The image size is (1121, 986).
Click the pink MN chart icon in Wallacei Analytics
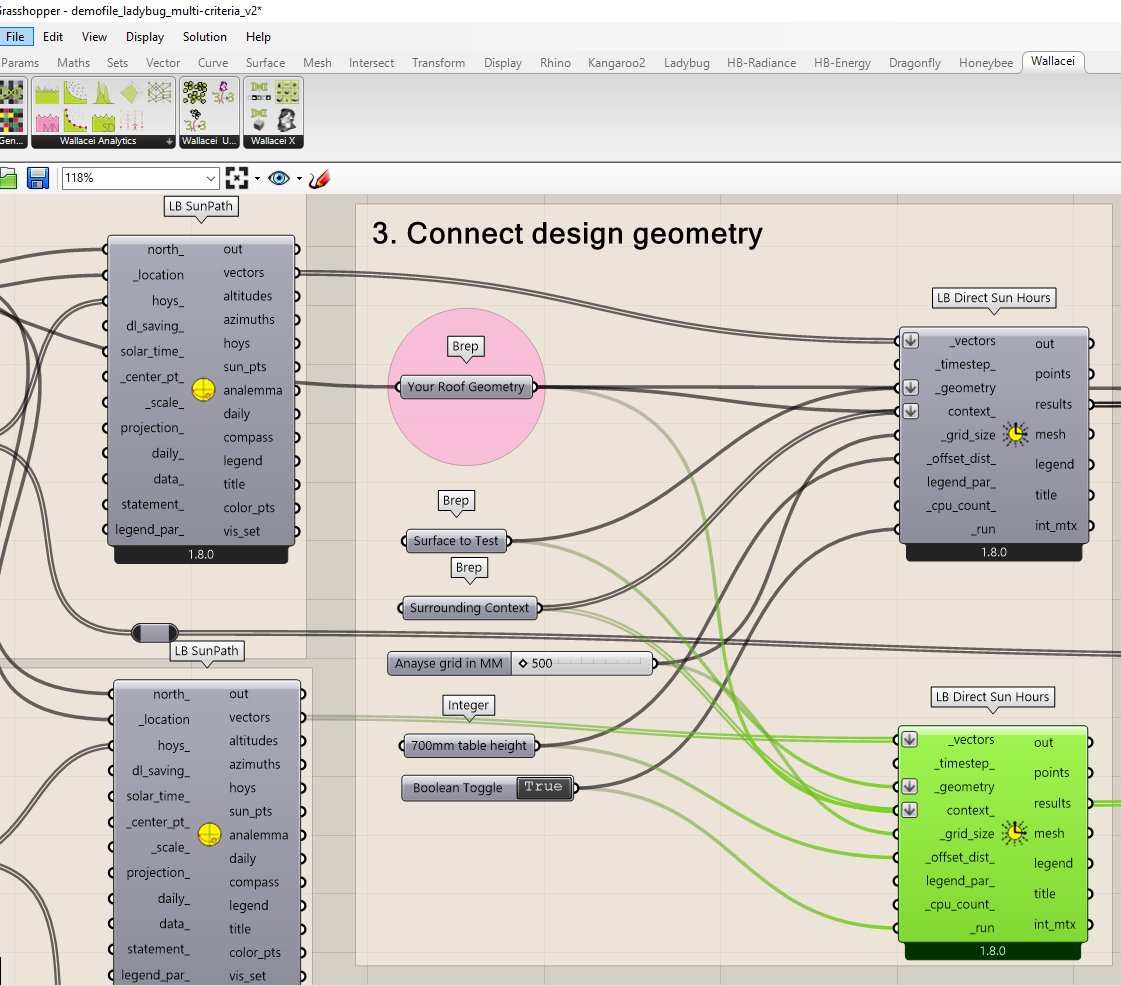pyautogui.click(x=46, y=122)
